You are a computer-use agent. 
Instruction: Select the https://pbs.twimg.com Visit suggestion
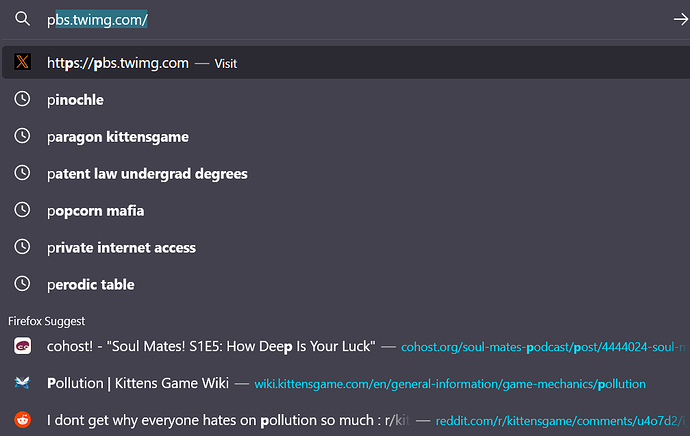pos(346,62)
